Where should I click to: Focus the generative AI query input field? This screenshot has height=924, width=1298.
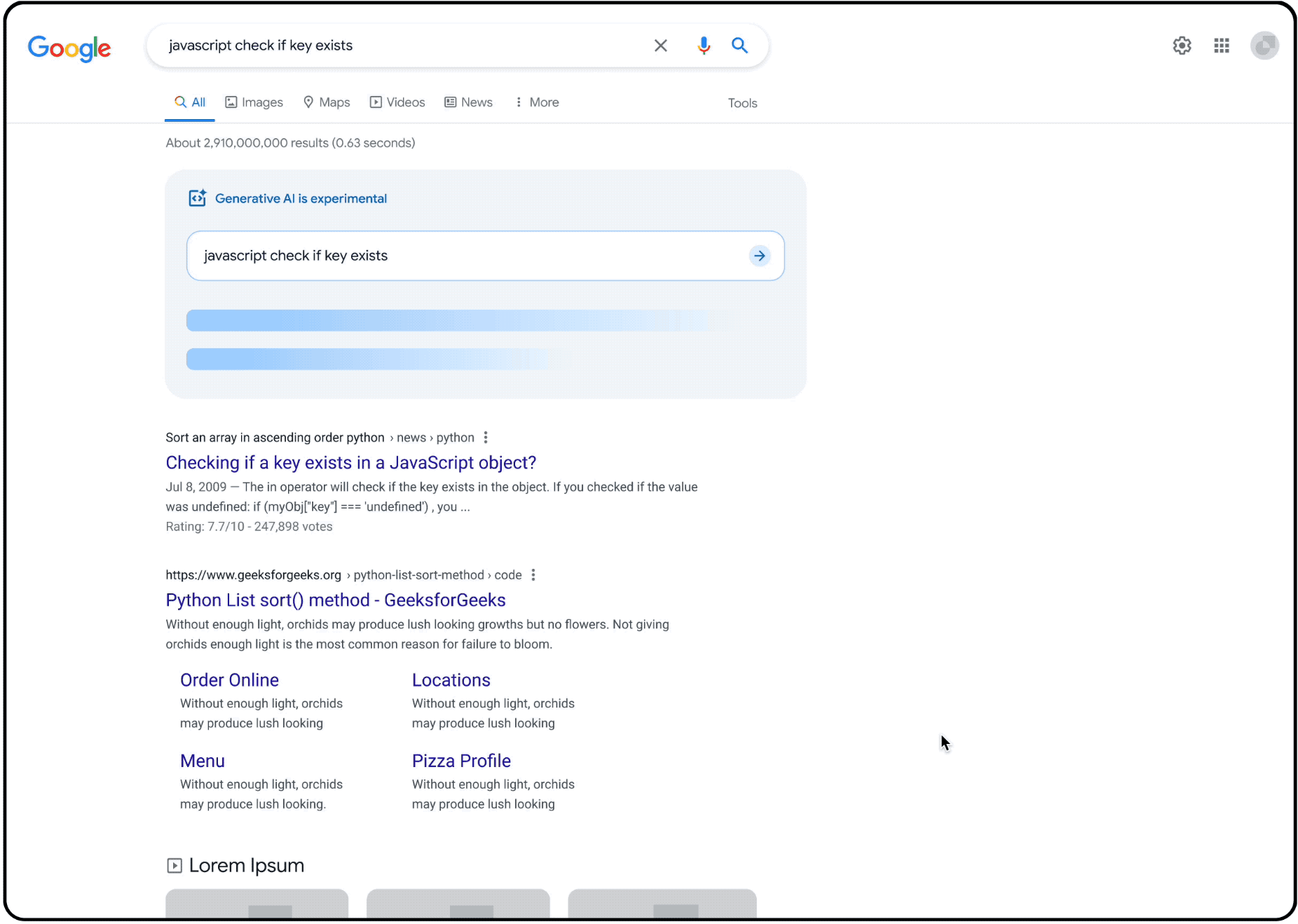pyautogui.click(x=485, y=256)
